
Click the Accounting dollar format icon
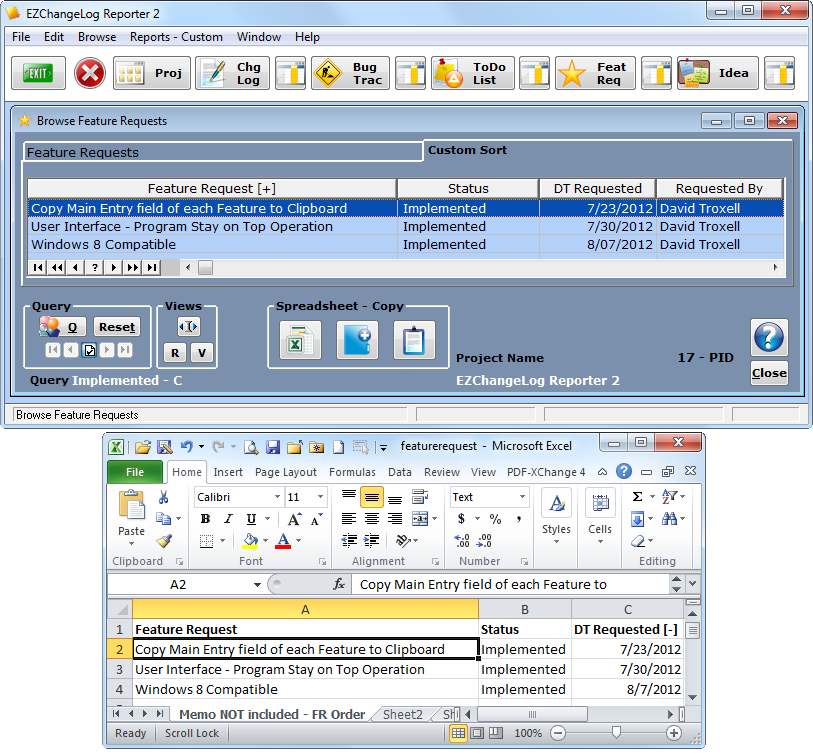click(461, 519)
